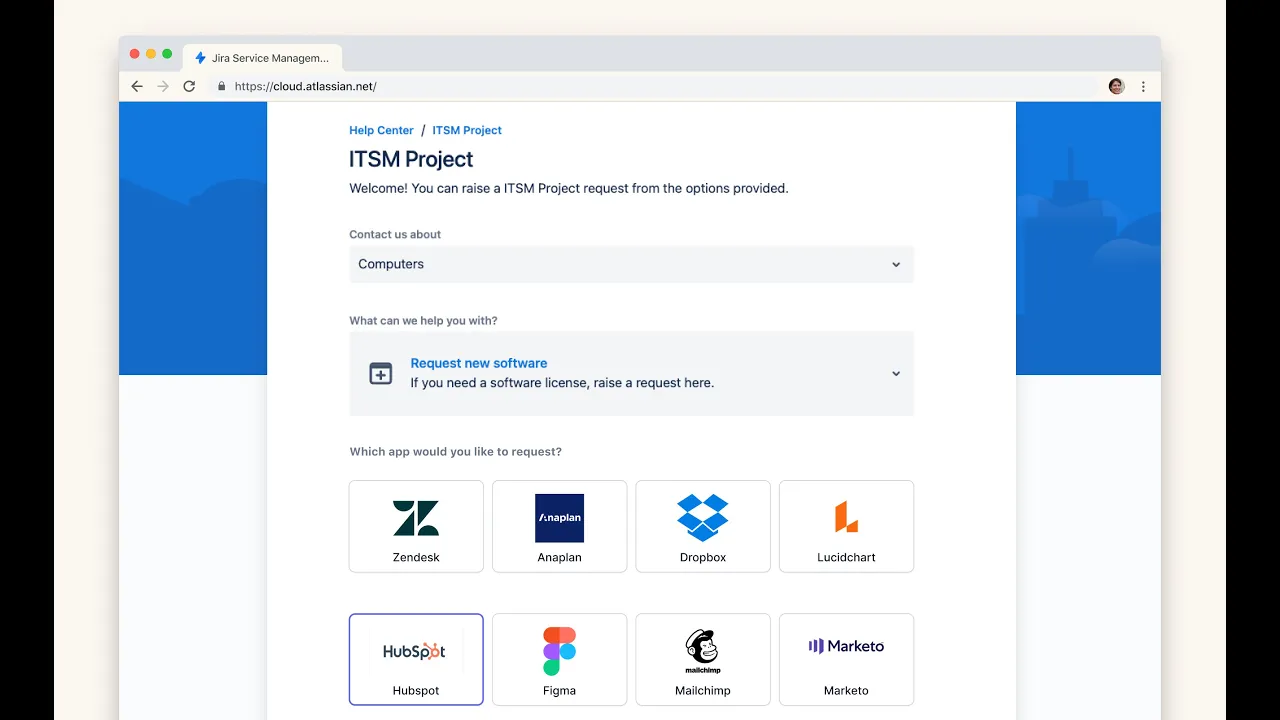
Task: Choose the Figma app icon
Action: tap(559, 651)
